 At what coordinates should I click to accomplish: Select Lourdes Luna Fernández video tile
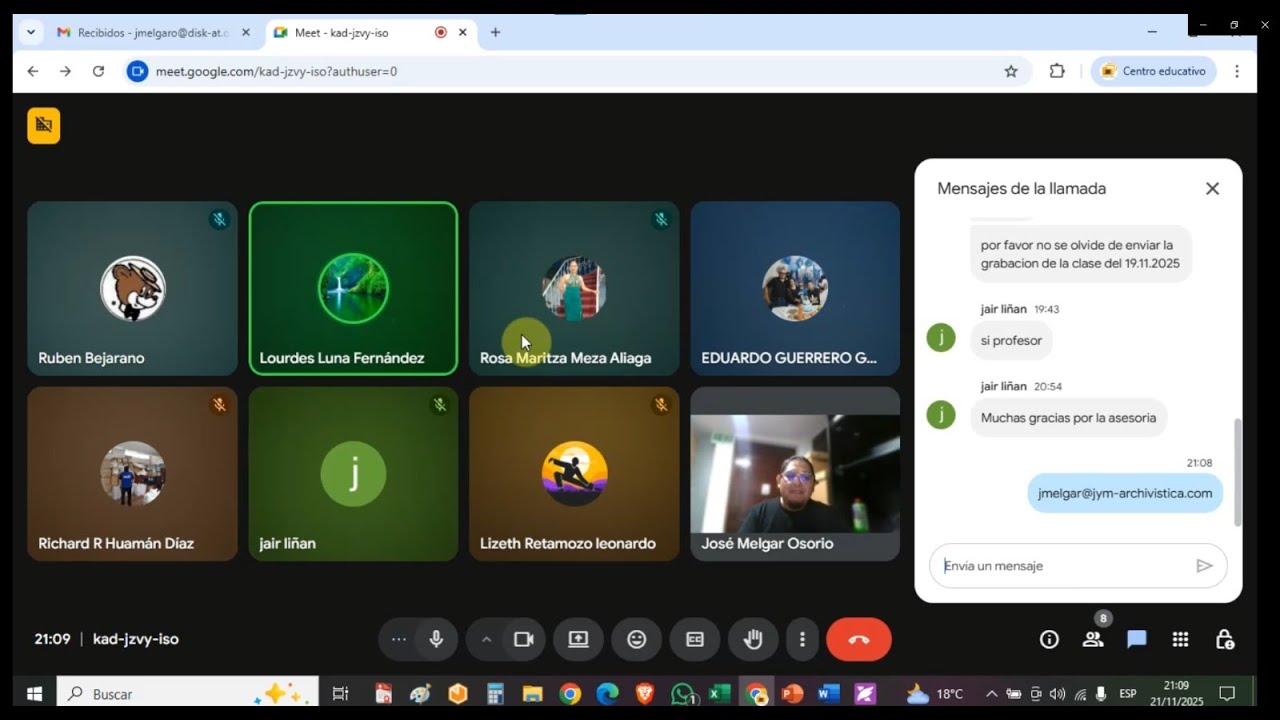pos(354,289)
